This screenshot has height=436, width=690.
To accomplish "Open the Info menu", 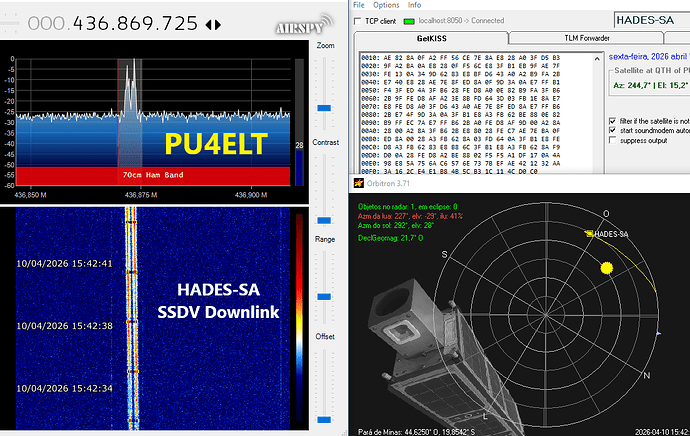I will (x=415, y=5).
